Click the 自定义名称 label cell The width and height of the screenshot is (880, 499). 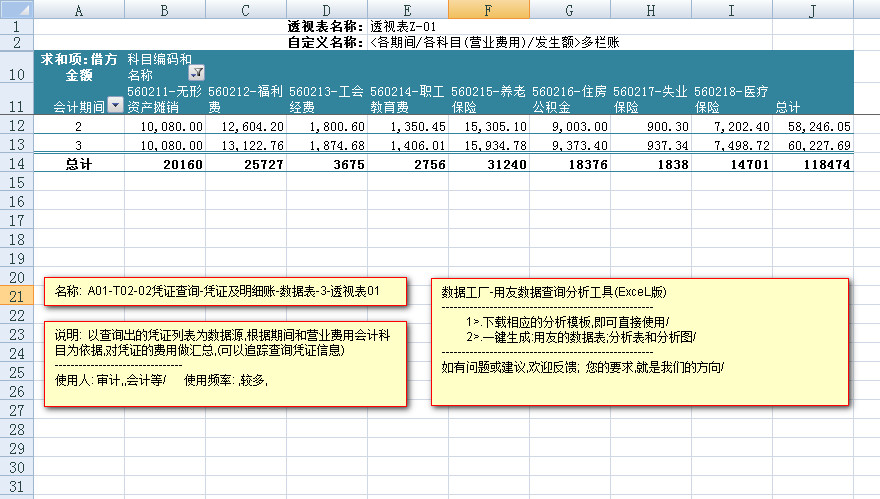(x=325, y=42)
